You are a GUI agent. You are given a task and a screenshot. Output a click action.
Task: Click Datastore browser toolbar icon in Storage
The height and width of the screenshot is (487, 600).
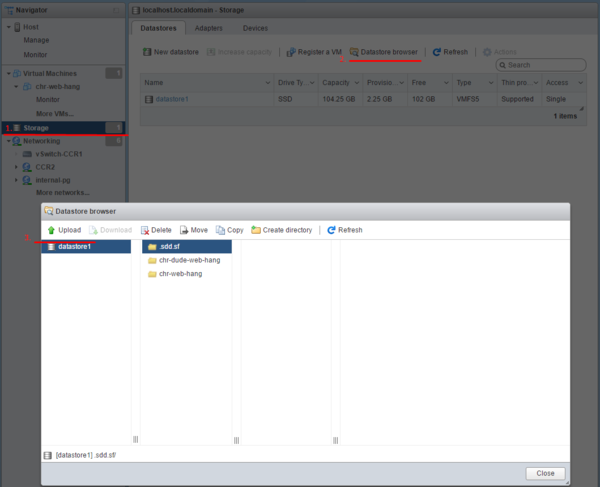tap(354, 52)
